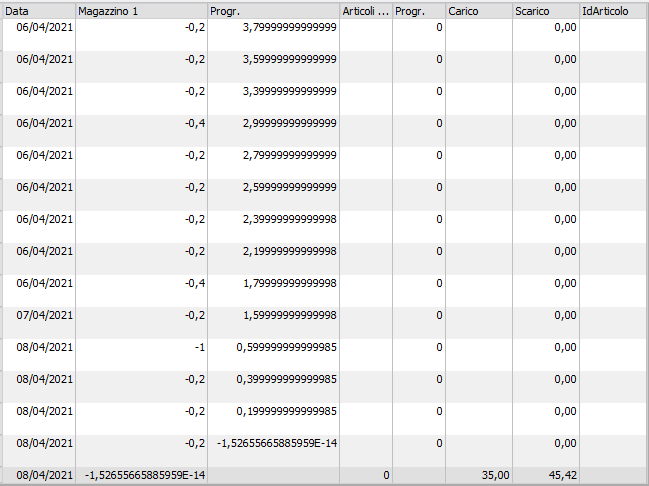Click the 35,00 Carico total
This screenshot has height=486, width=649.
[479, 475]
